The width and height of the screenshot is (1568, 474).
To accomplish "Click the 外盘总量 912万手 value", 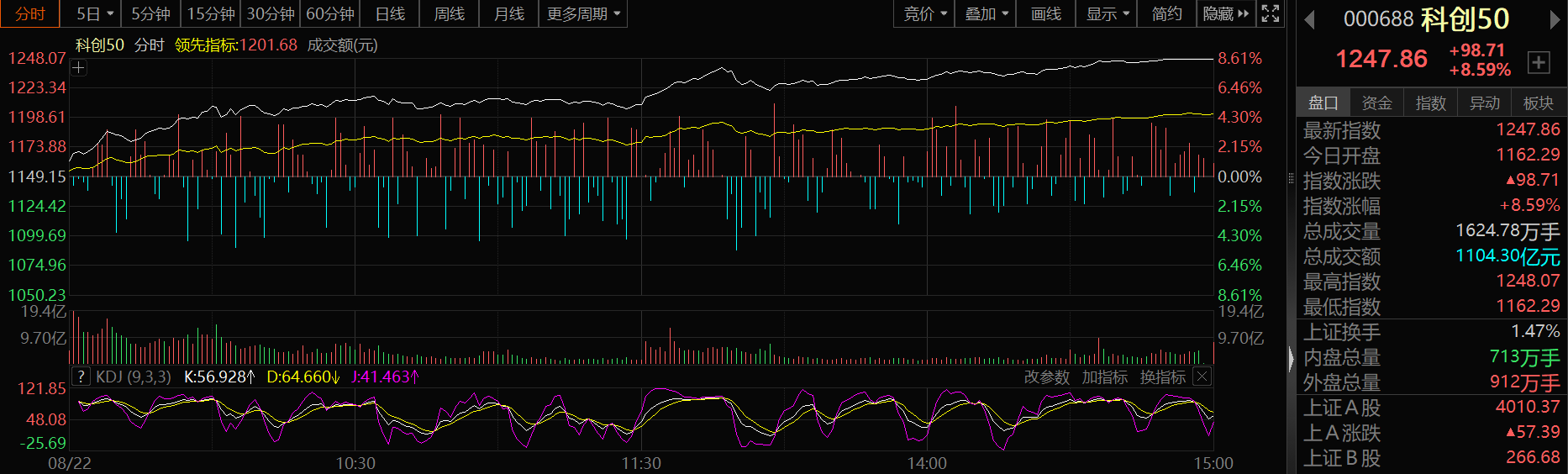I will point(1525,382).
